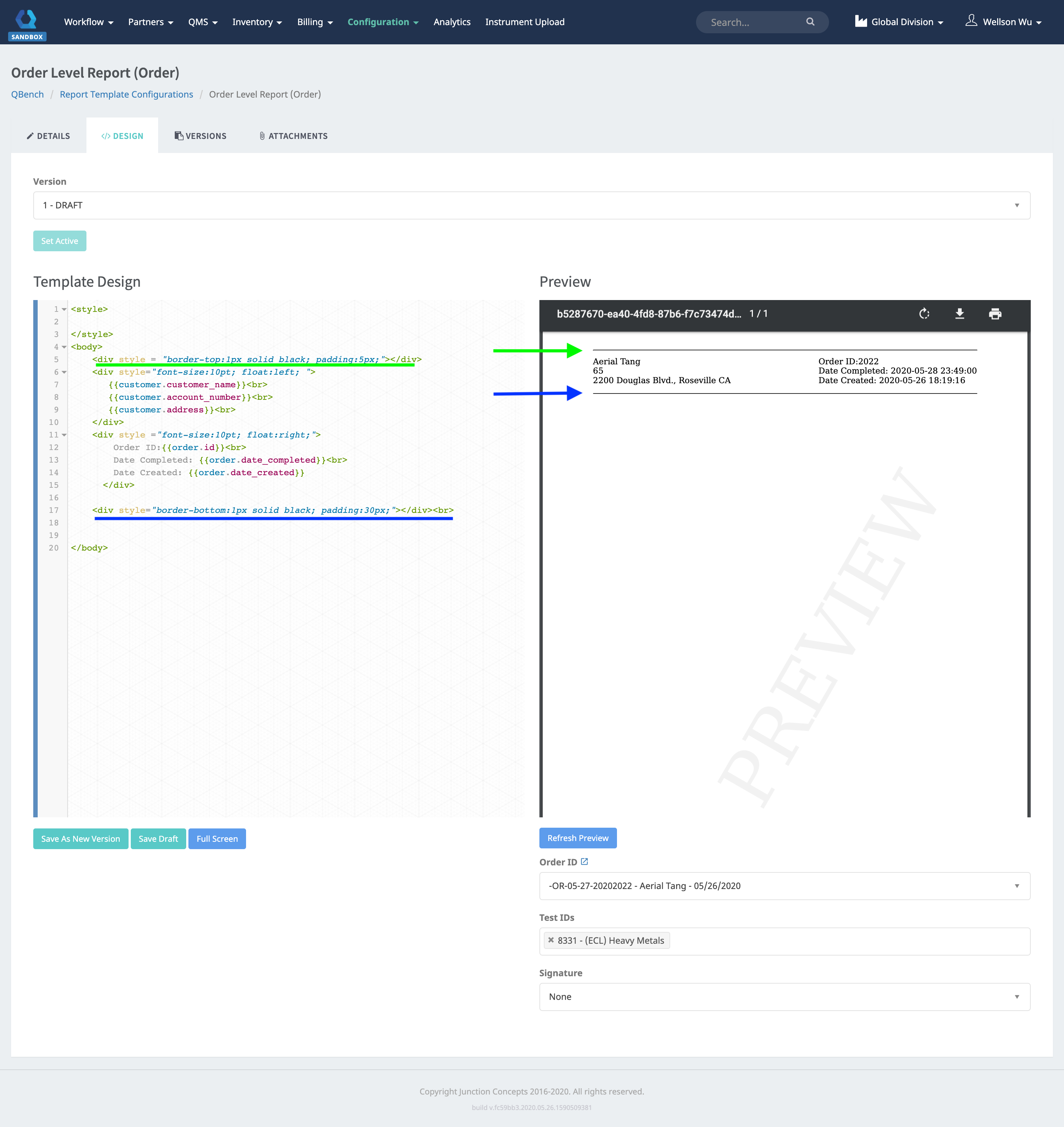This screenshot has height=1127, width=1064.
Task: Click the search magnifier icon in the top bar
Action: pyautogui.click(x=811, y=22)
